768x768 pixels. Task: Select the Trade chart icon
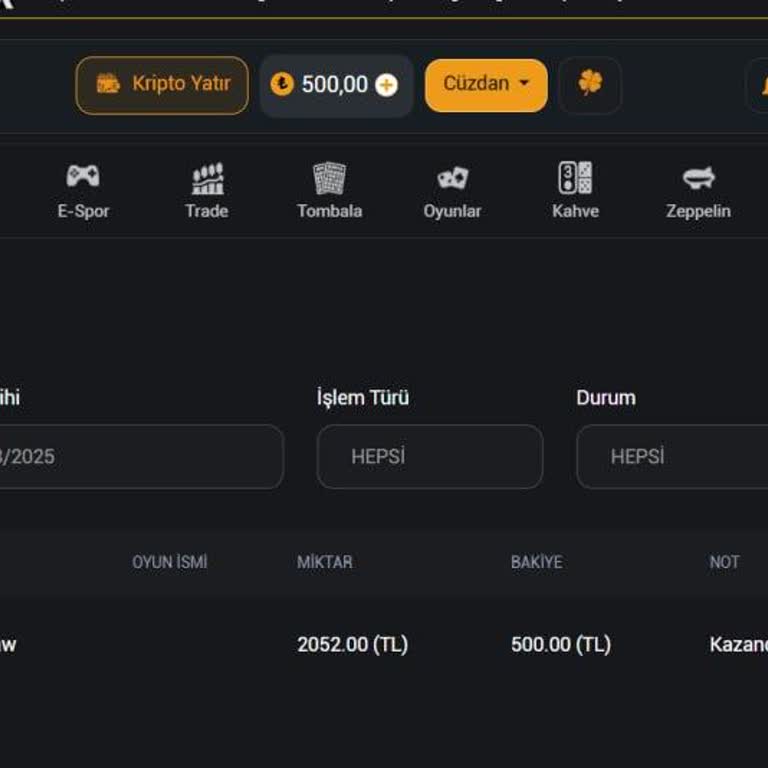pos(207,179)
